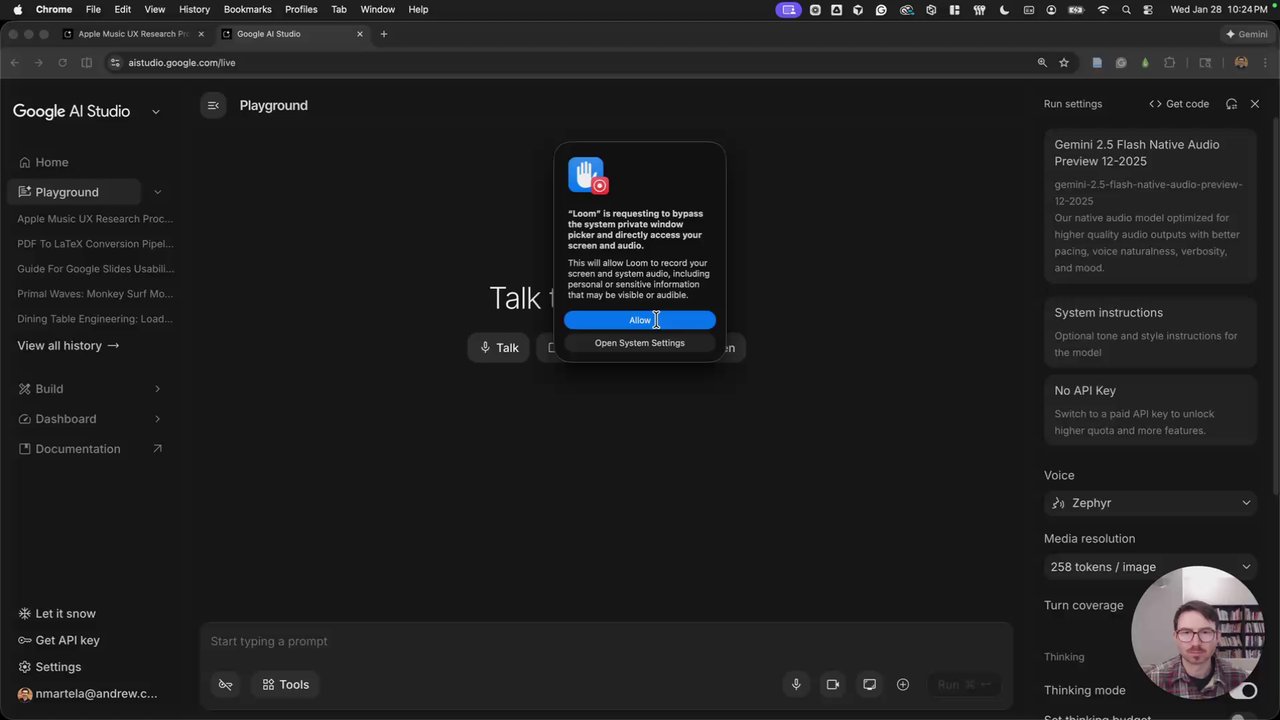This screenshot has width=1280, height=720.
Task: Start a voice session with the Talk button
Action: tap(498, 347)
